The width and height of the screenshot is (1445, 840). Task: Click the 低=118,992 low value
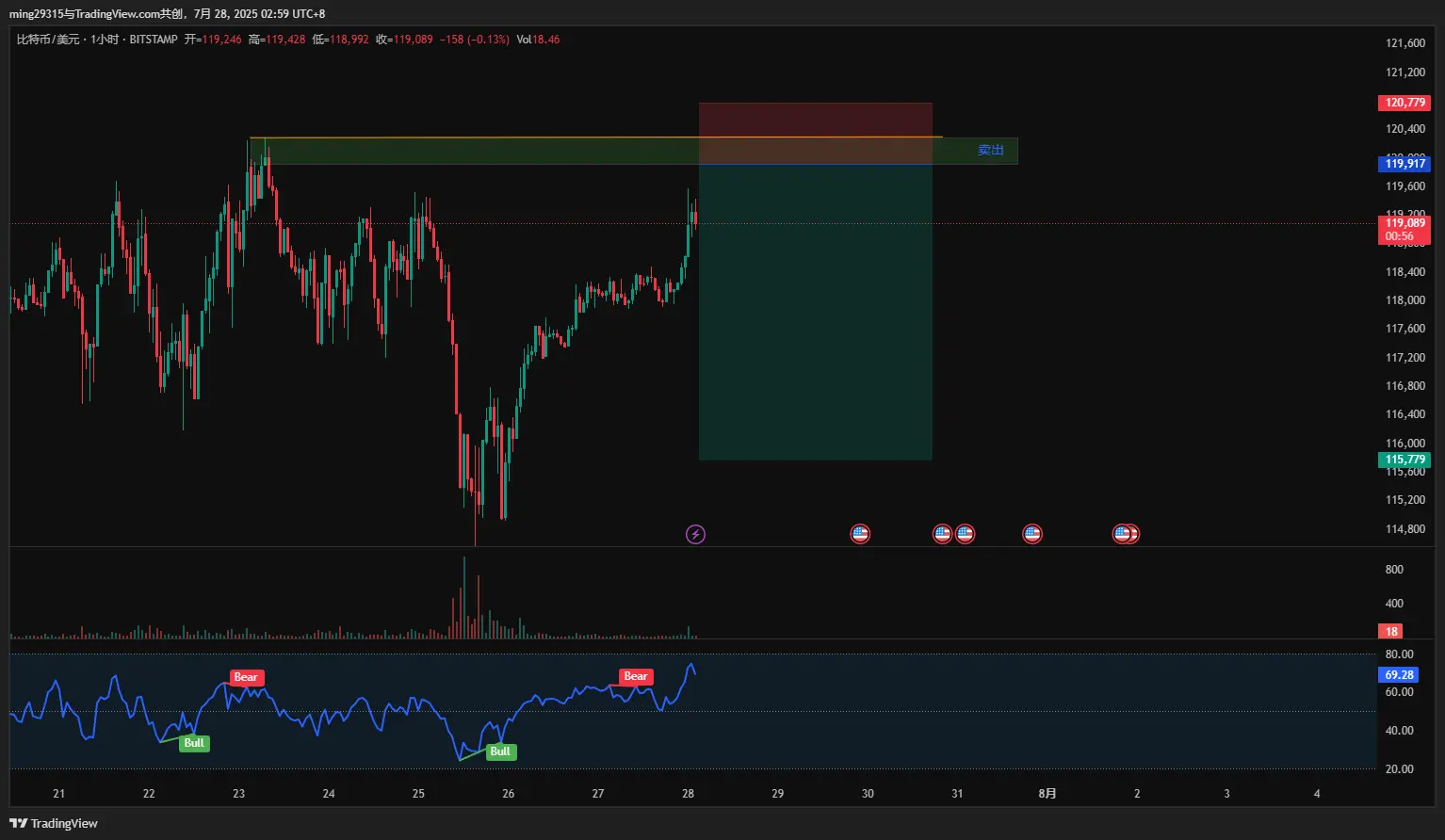[341, 40]
